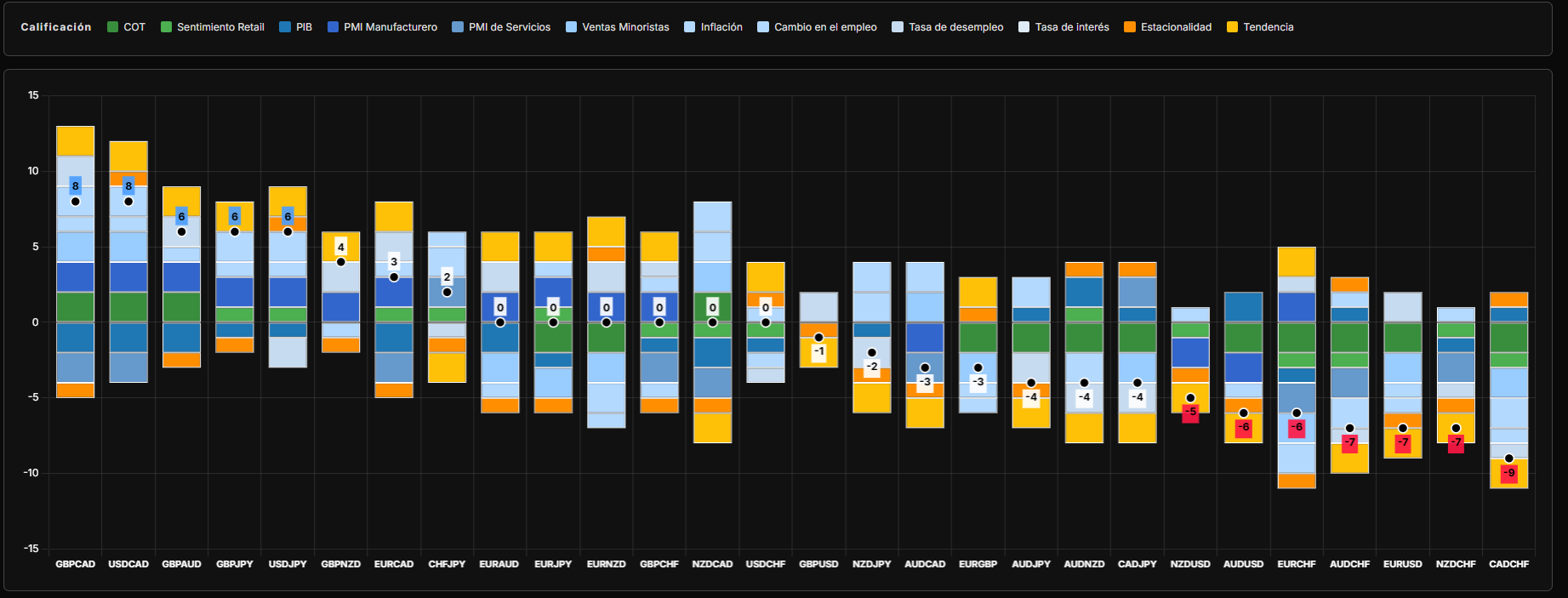The image size is (1568, 598).
Task: Toggle Ventas Minoristas in the legend
Action: (624, 27)
